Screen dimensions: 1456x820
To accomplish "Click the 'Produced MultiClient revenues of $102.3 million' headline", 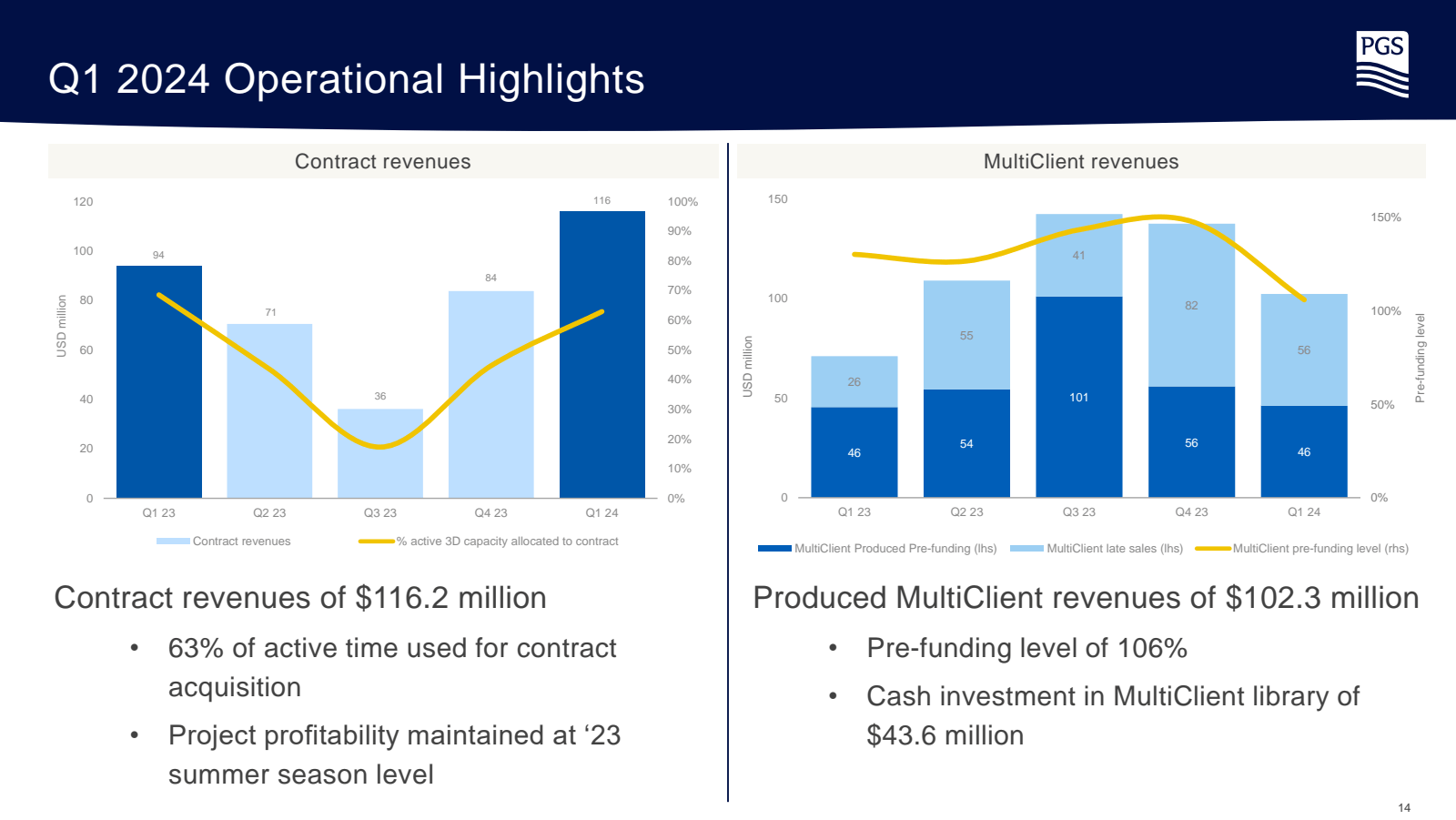I will click(x=1086, y=598).
